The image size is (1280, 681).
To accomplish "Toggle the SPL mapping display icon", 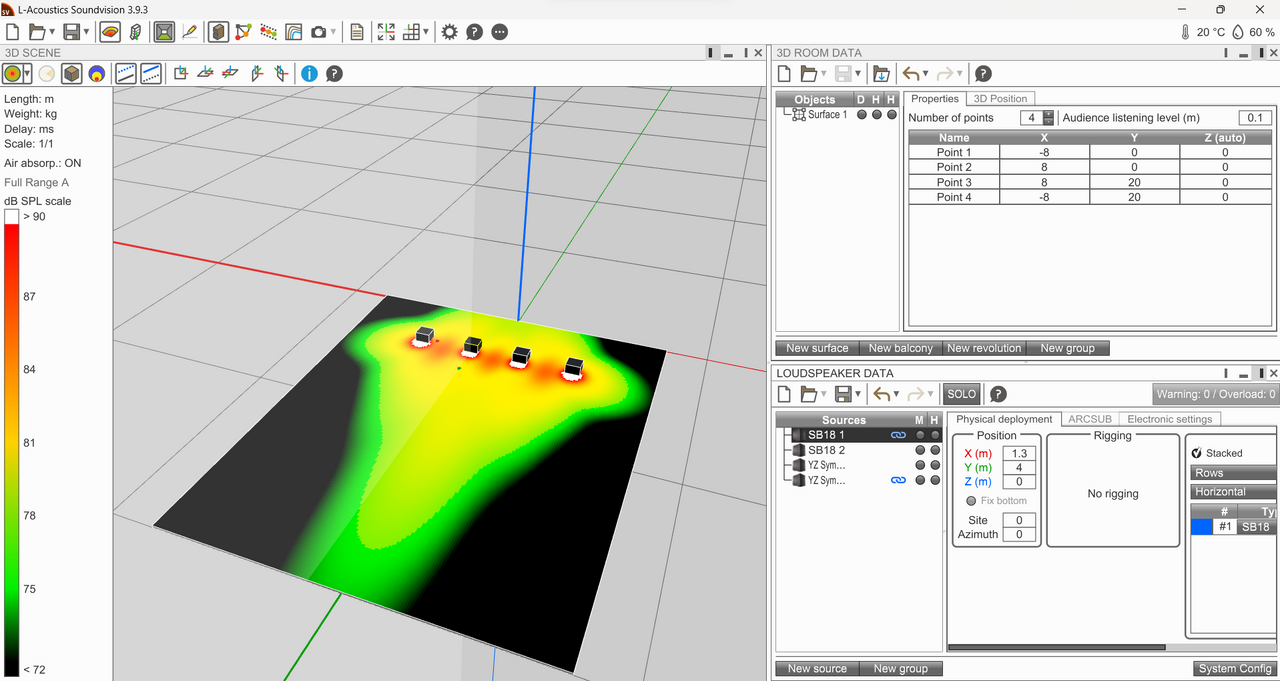I will pos(110,32).
